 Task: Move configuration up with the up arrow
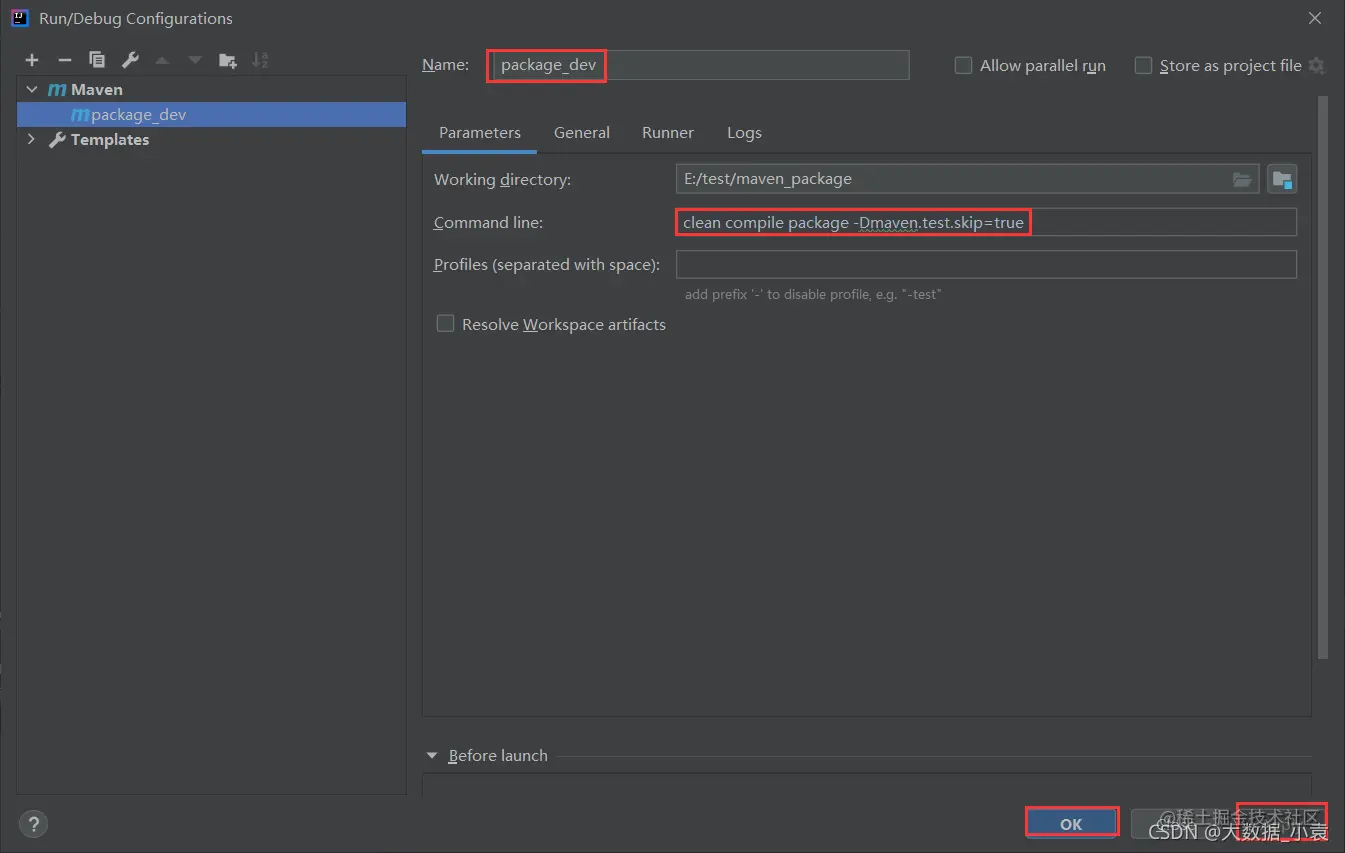pos(162,60)
